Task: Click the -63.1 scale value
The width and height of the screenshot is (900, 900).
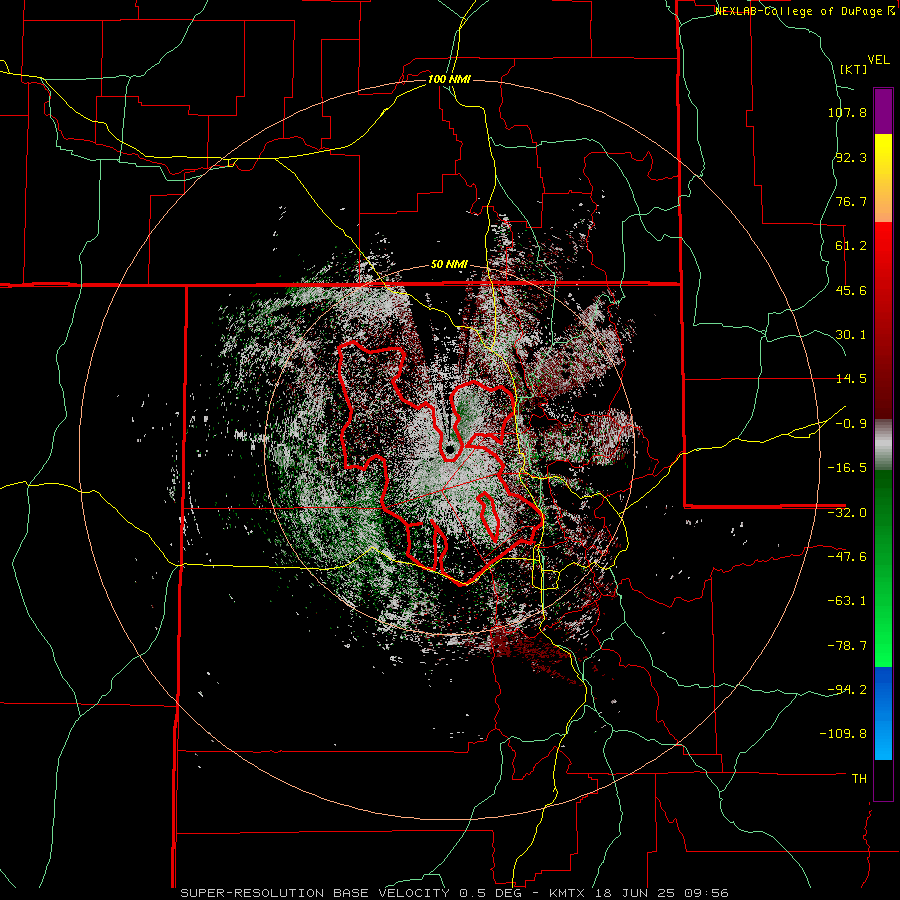Action: 847,601
